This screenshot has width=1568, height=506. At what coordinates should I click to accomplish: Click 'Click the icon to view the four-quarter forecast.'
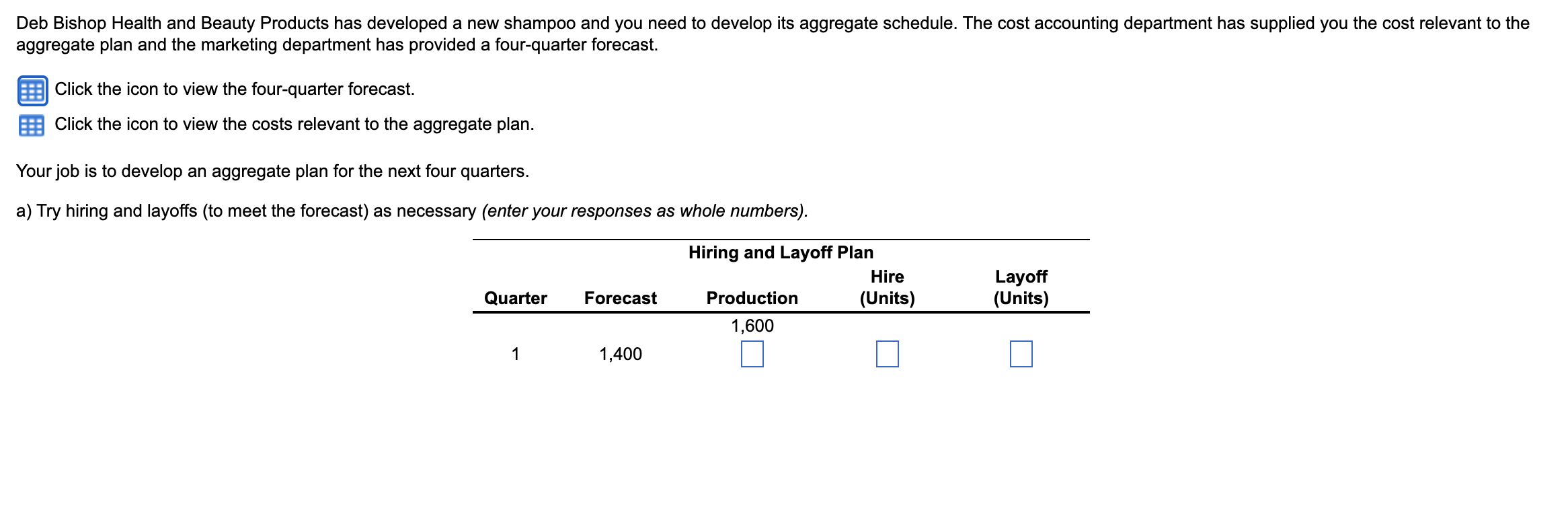point(235,89)
